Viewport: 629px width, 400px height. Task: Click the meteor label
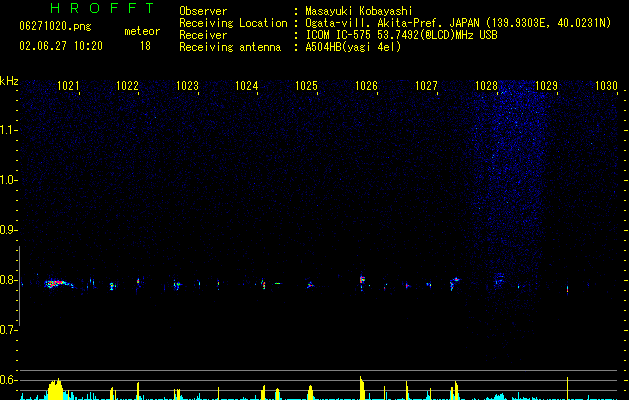coord(142,31)
